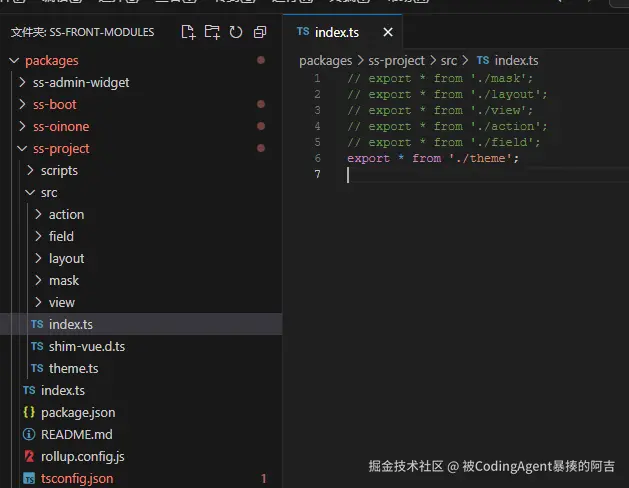Image resolution: width=629 pixels, height=488 pixels.
Task: Click line number 6 in the gutter
Action: click(317, 158)
